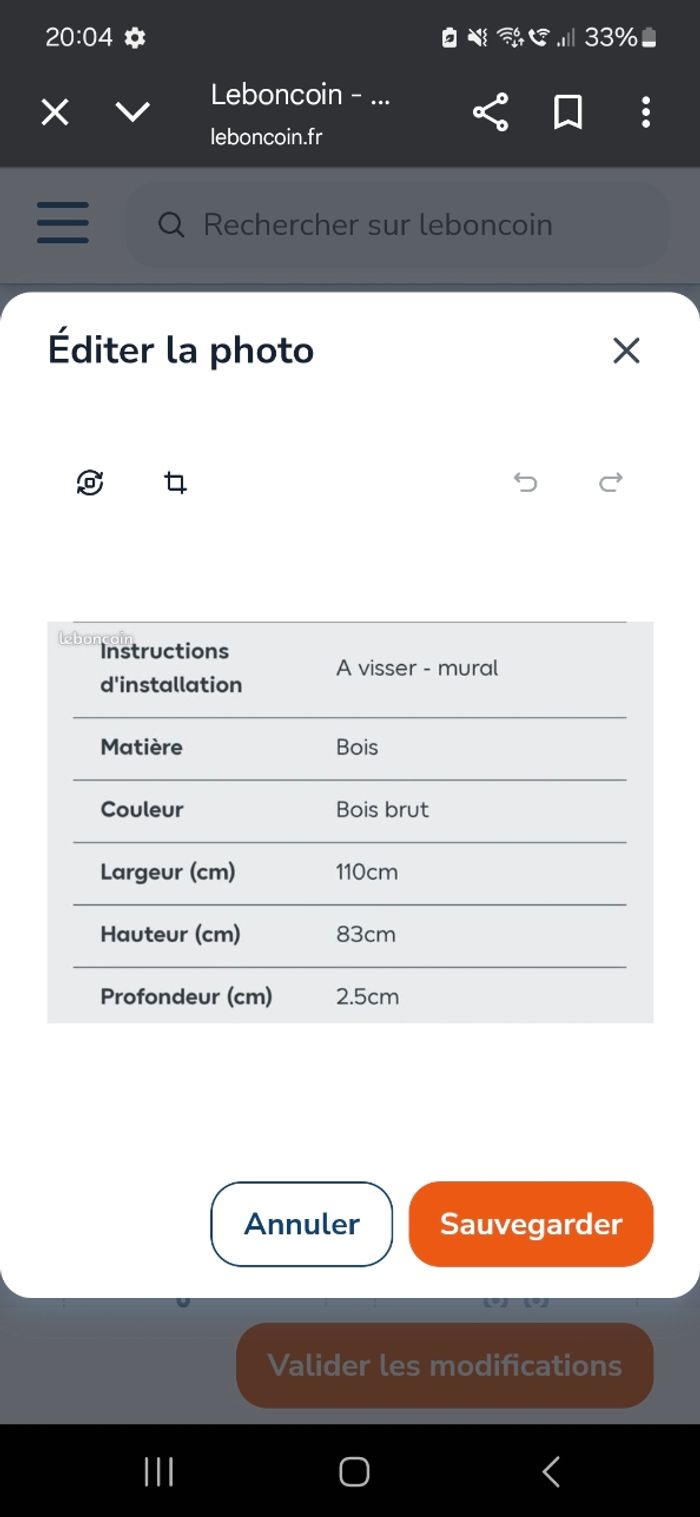Expand the browser tab chevron
Screen dimensions: 700x1517
tap(132, 112)
